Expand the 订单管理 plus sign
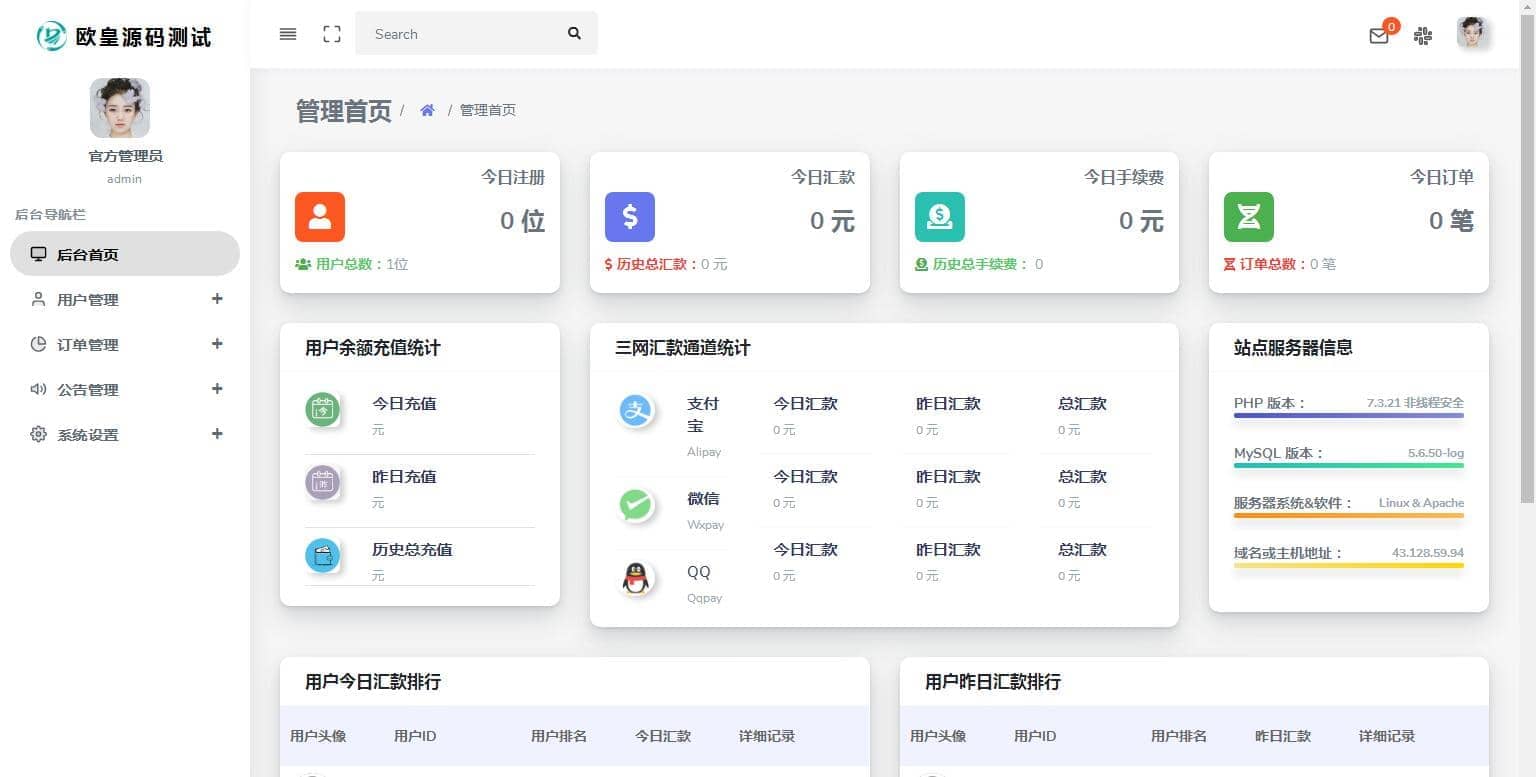This screenshot has width=1536, height=777. click(217, 344)
